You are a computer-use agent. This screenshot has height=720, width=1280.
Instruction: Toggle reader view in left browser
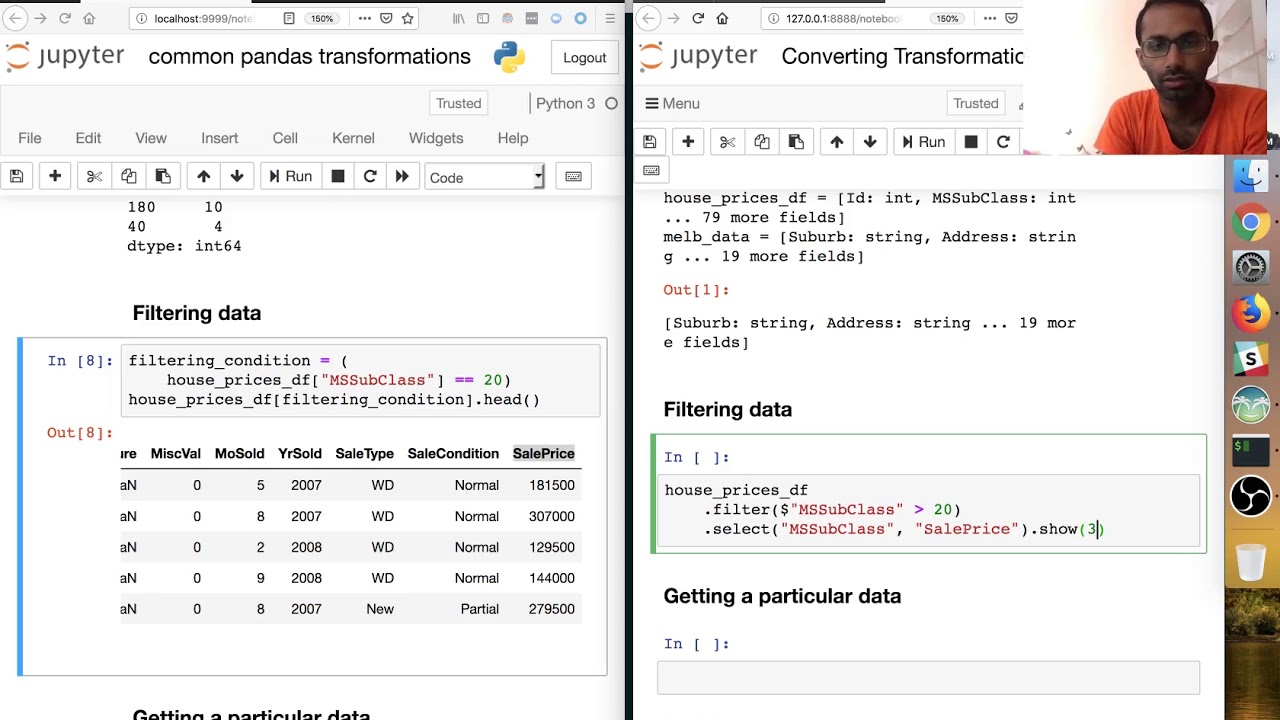(289, 18)
